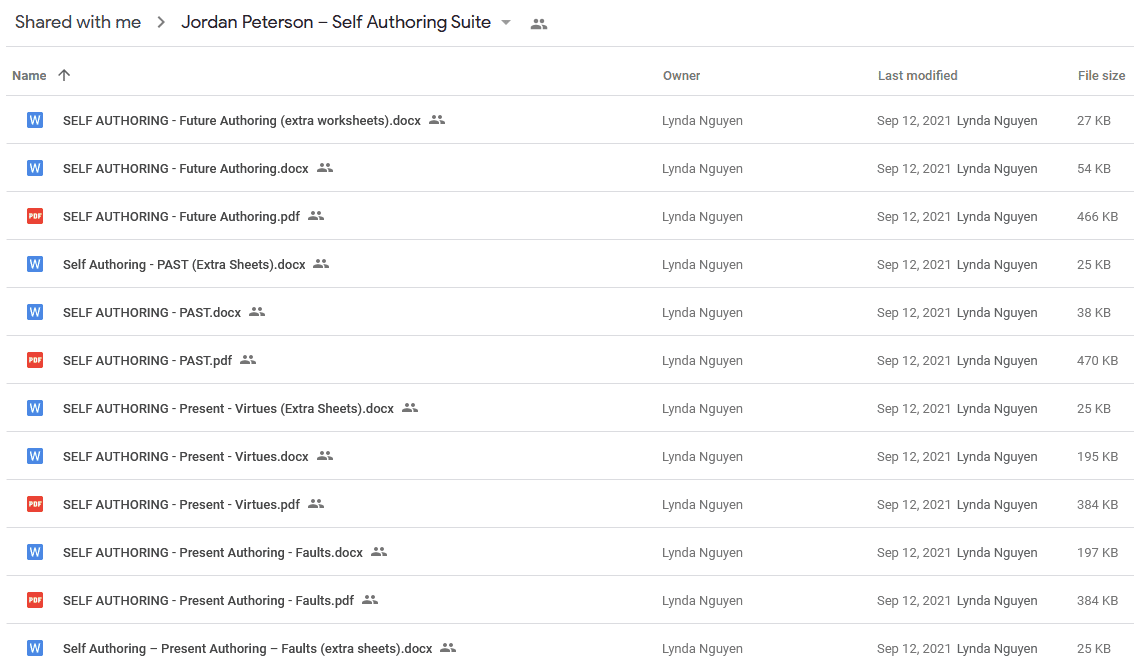Click Word icon for Present - Virtues.docx

[35, 456]
